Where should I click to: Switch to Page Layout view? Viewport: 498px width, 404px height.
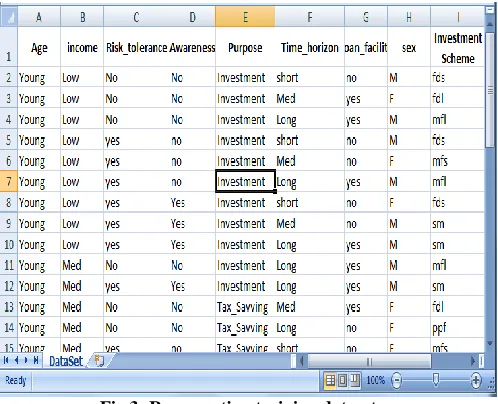pos(342,380)
